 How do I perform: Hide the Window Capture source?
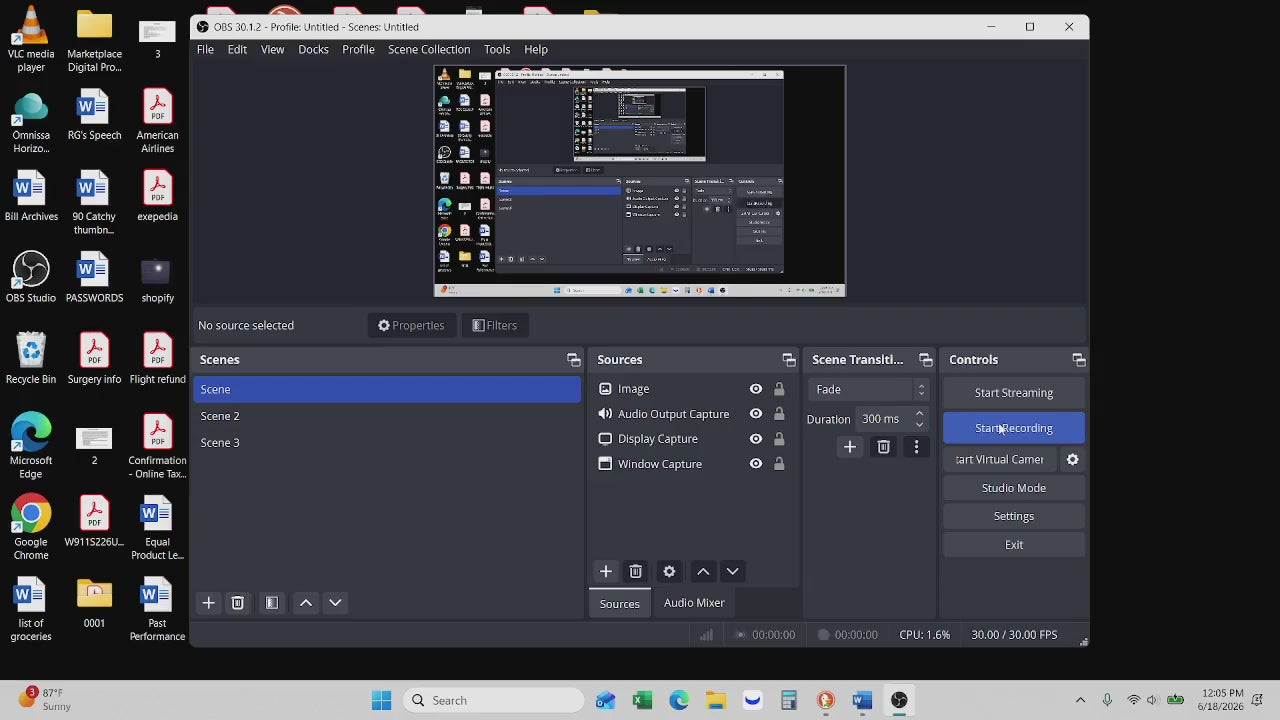click(x=755, y=464)
